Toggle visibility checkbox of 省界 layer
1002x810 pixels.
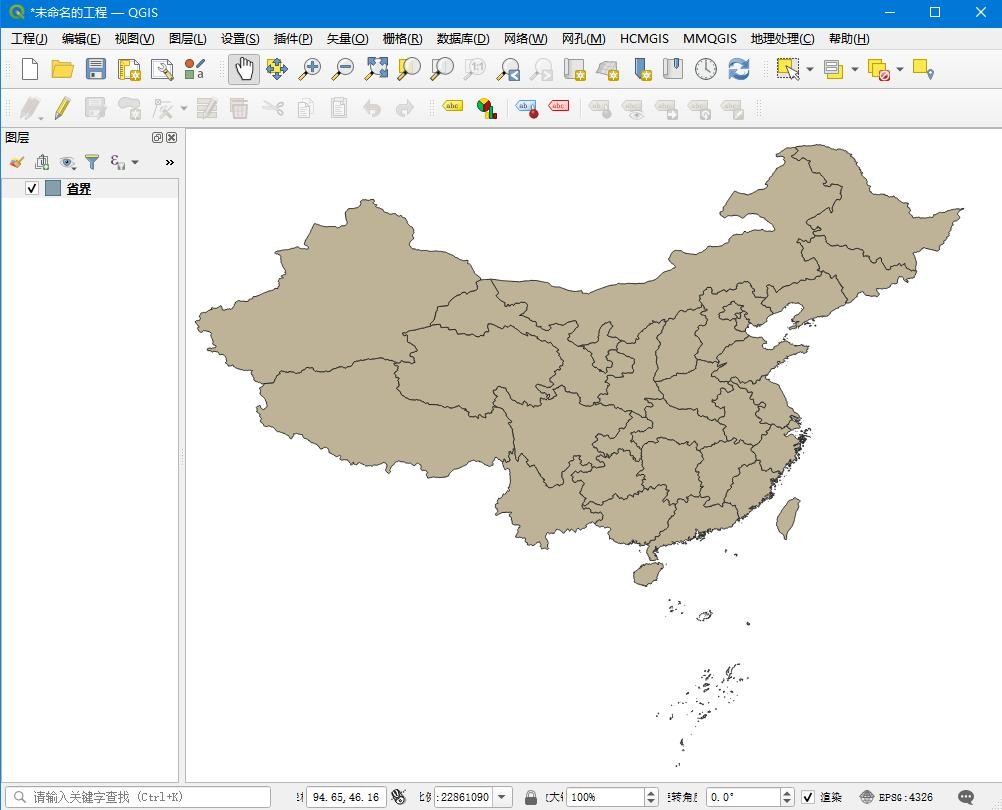tap(32, 188)
